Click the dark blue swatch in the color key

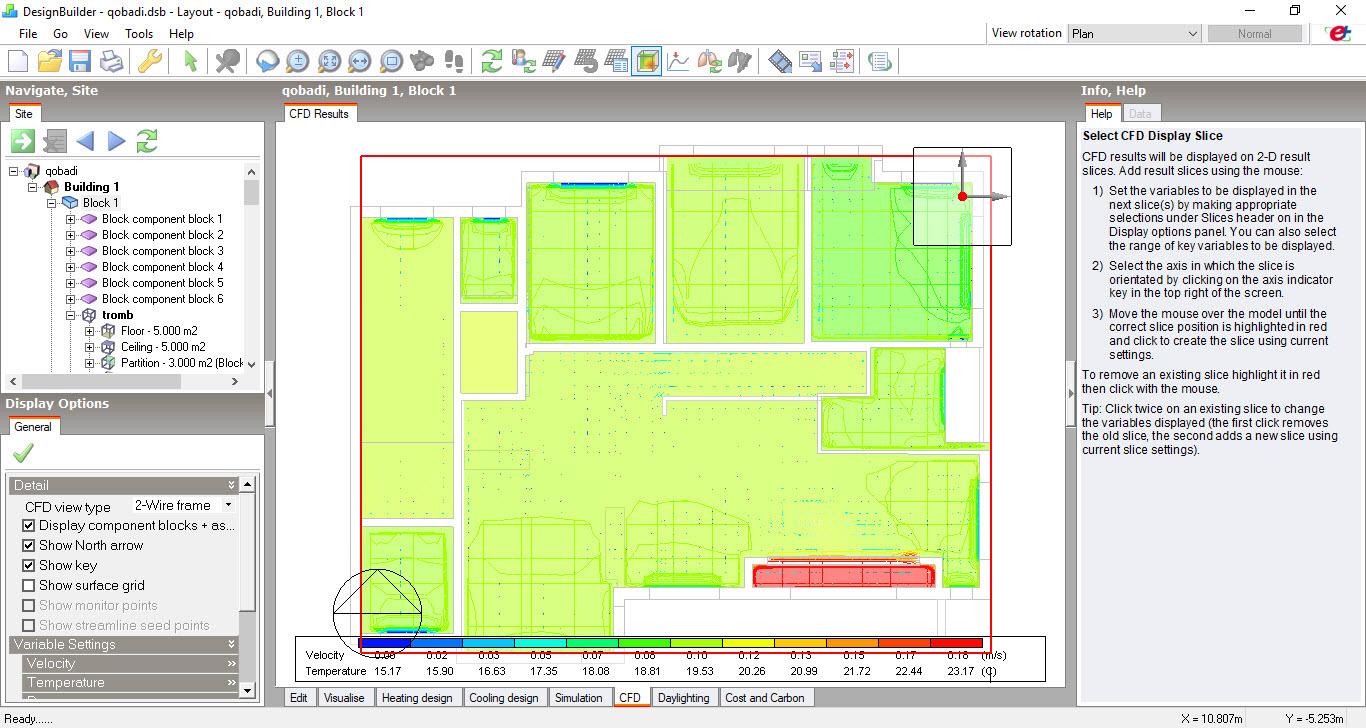[x=385, y=644]
